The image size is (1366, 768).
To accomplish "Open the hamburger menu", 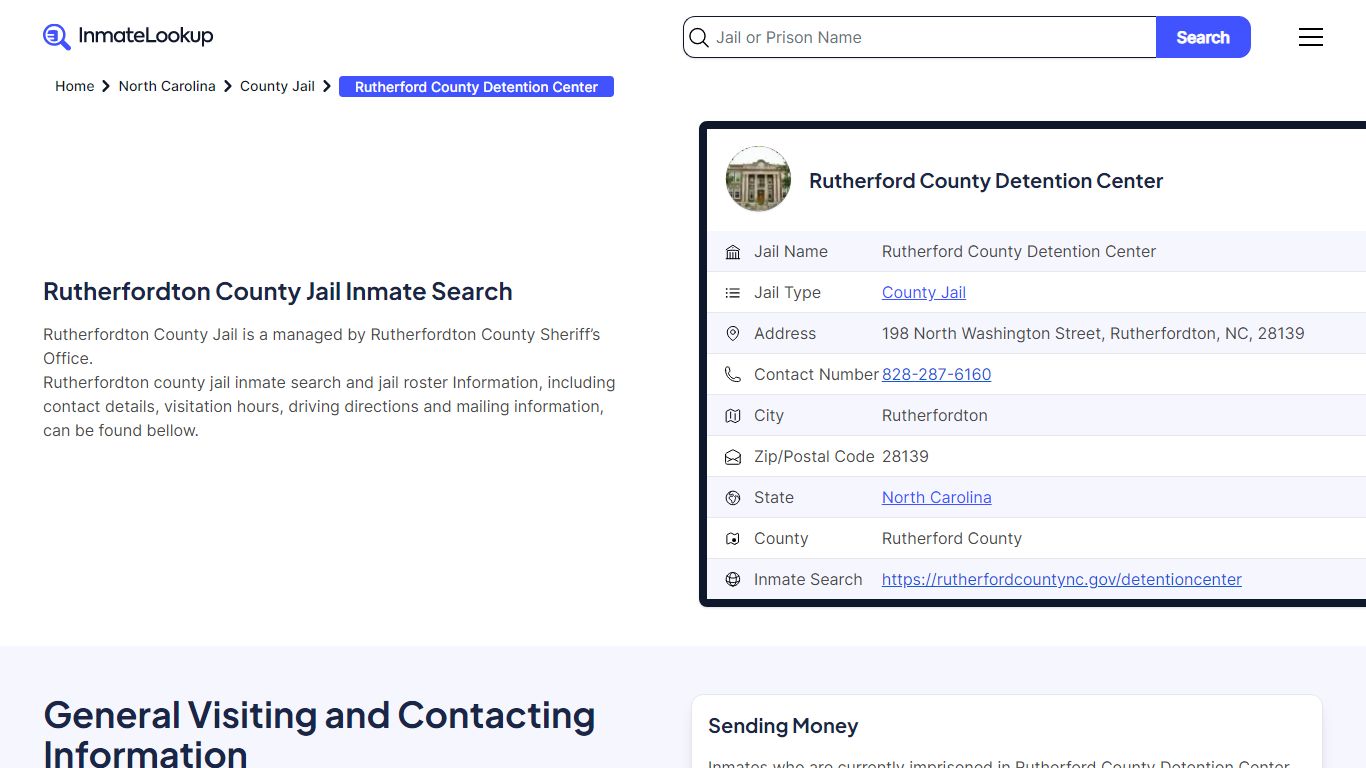I will (1310, 37).
